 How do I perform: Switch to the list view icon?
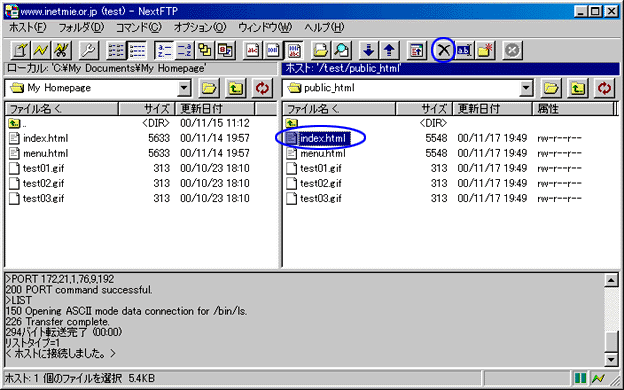click(x=116, y=50)
